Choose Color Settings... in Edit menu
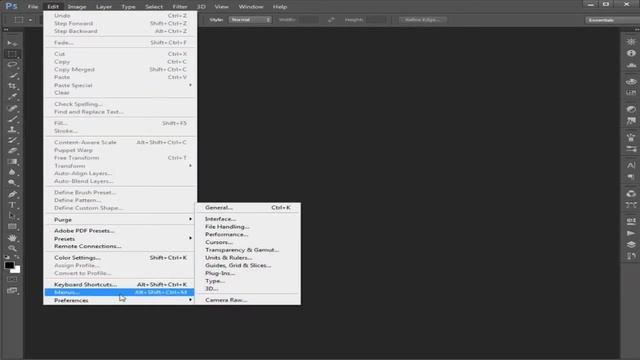This screenshot has width=640, height=360. [119, 258]
